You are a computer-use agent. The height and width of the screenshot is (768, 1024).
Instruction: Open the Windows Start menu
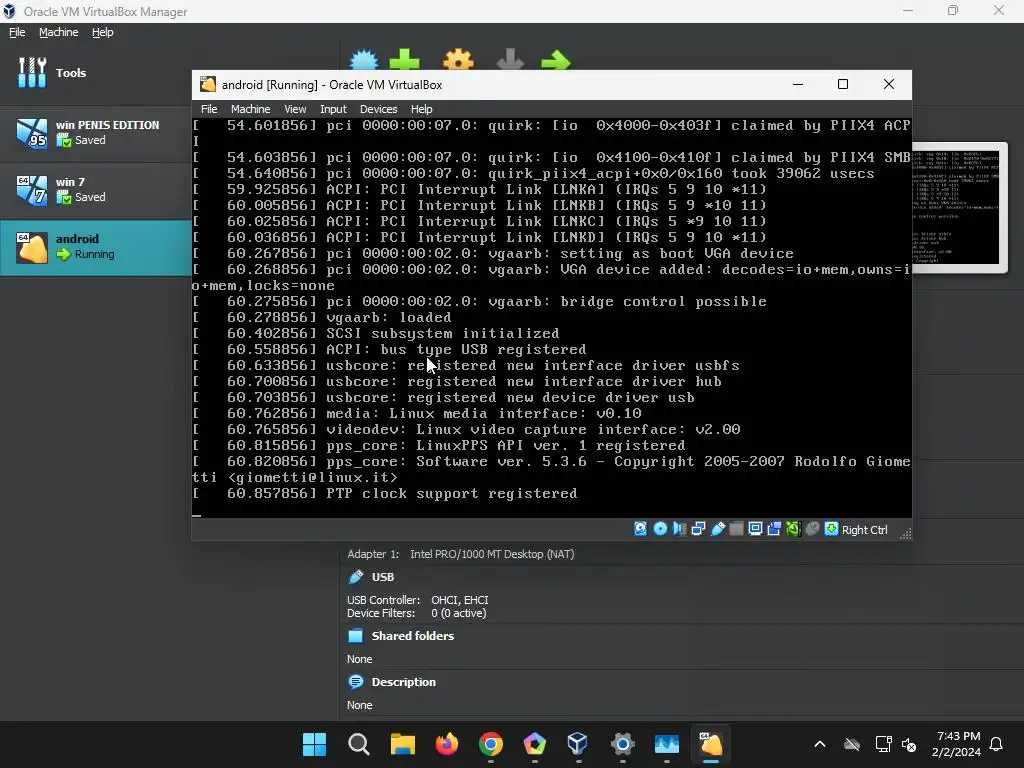coord(314,744)
